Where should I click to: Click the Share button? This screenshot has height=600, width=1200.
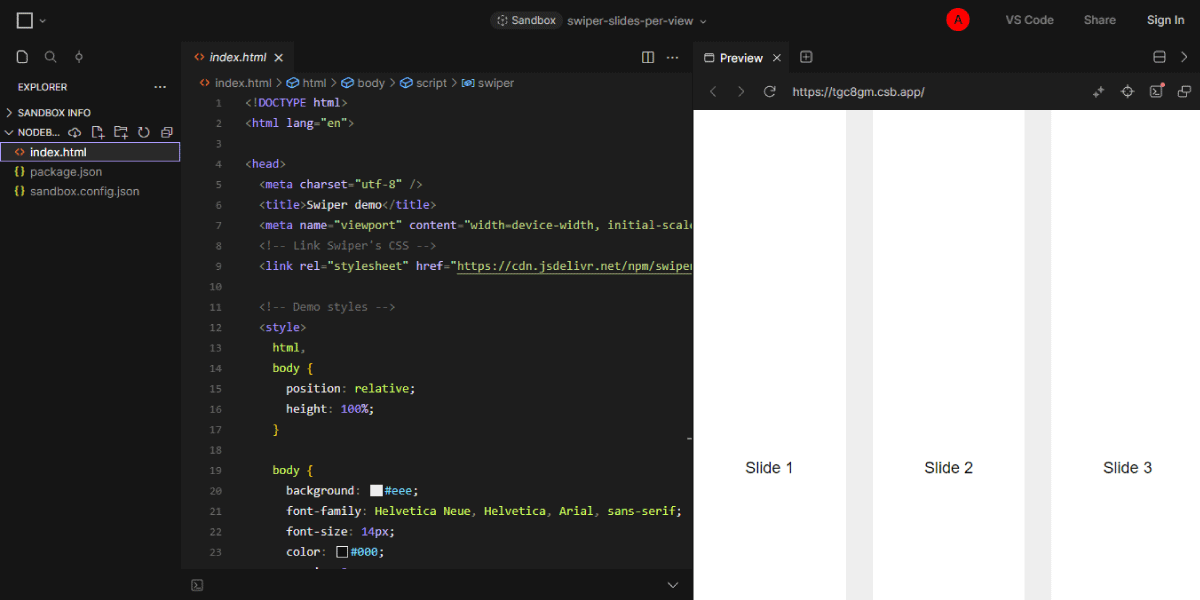pos(1100,20)
